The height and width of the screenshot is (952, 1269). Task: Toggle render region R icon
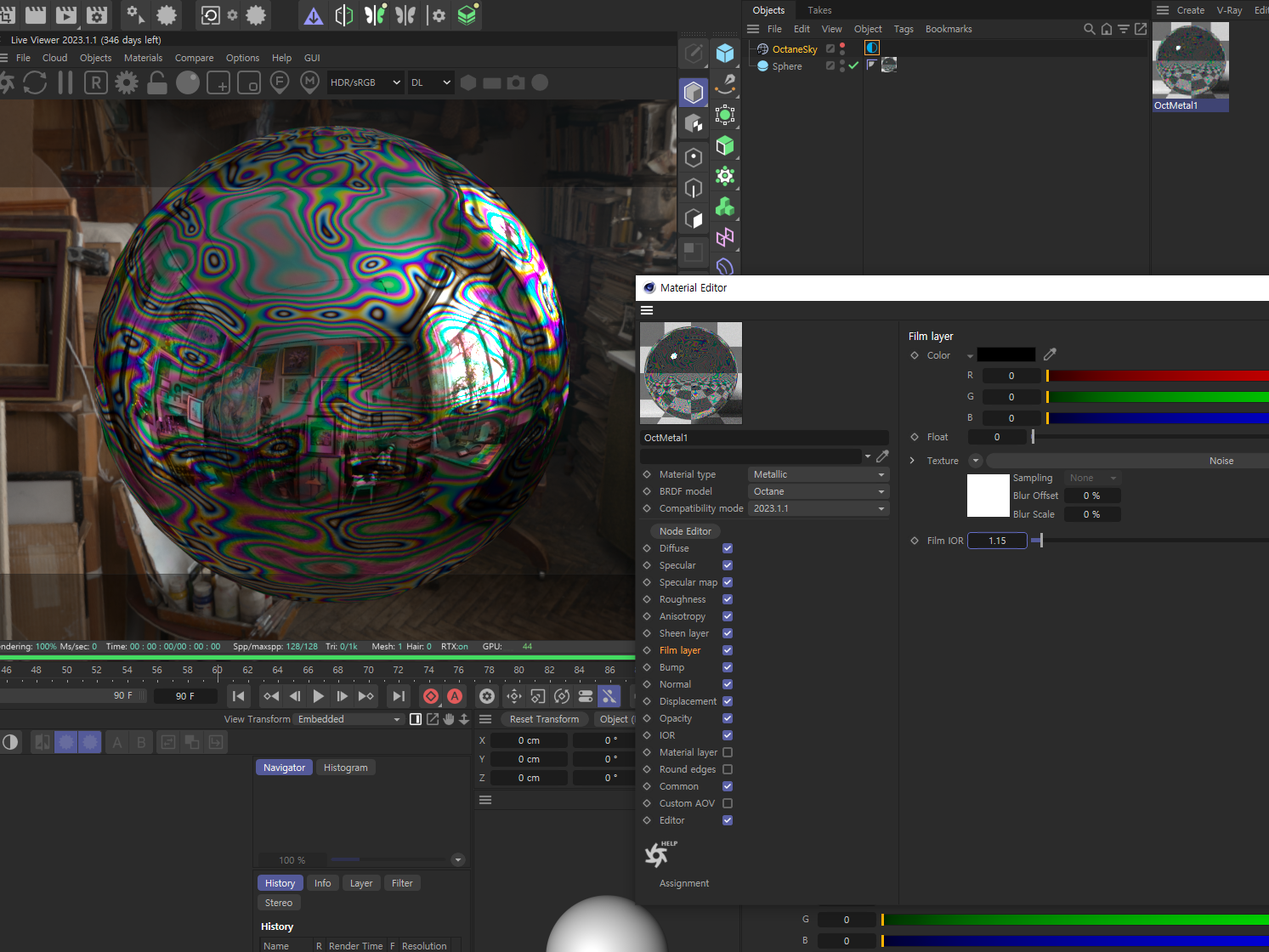(x=96, y=82)
